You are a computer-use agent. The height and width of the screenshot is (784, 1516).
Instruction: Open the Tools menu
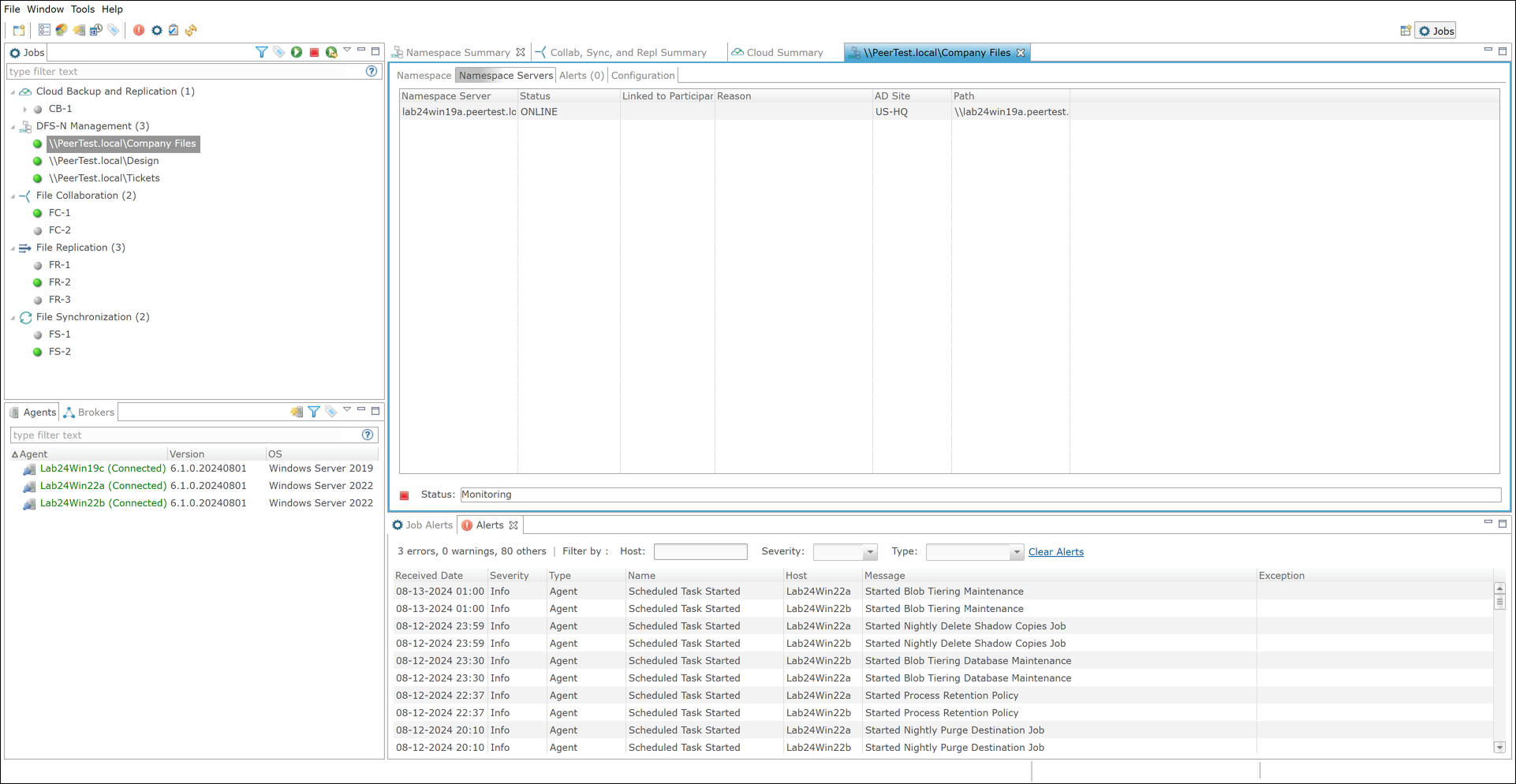(x=82, y=9)
